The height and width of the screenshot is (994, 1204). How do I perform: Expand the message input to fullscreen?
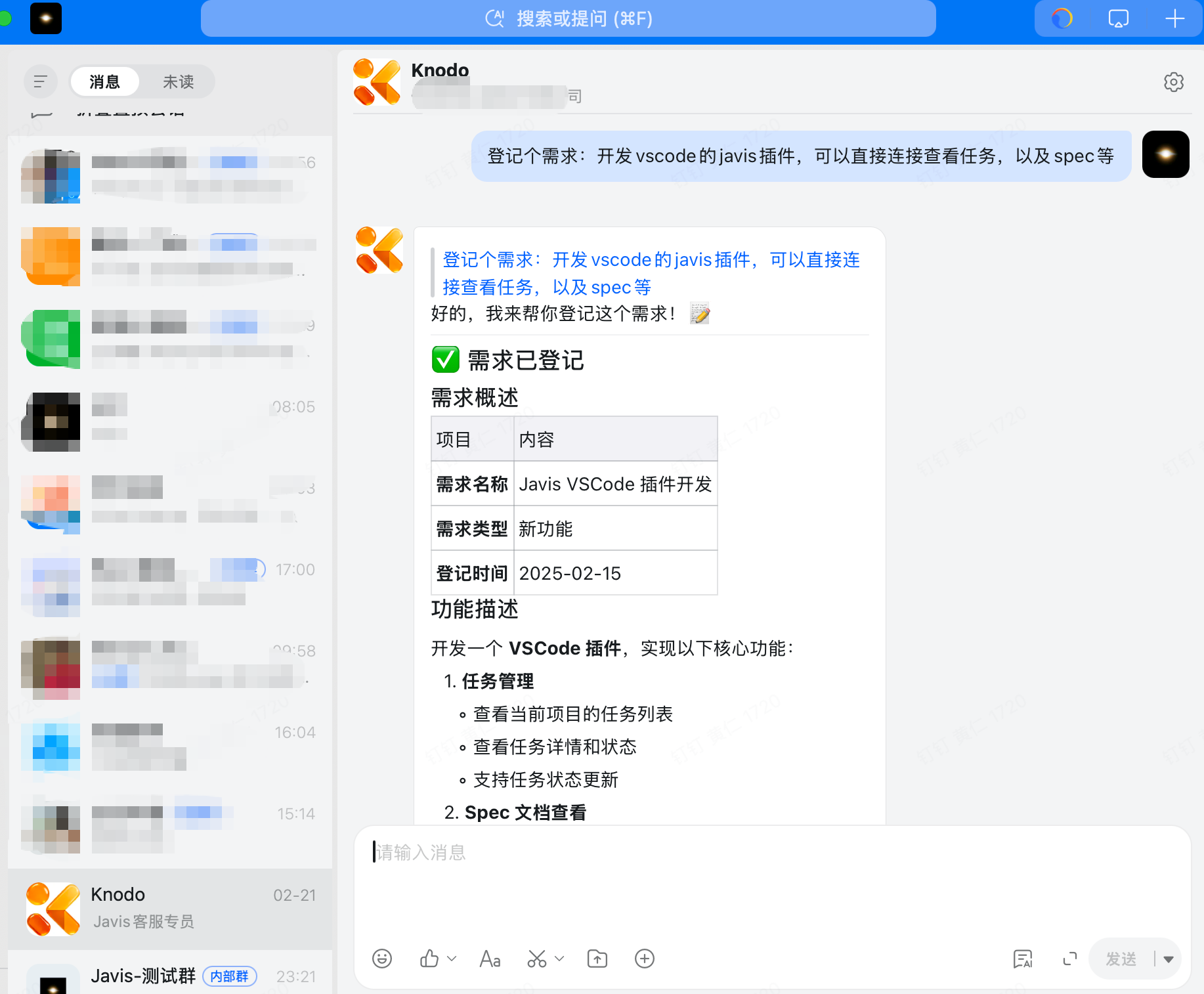[1069, 959]
